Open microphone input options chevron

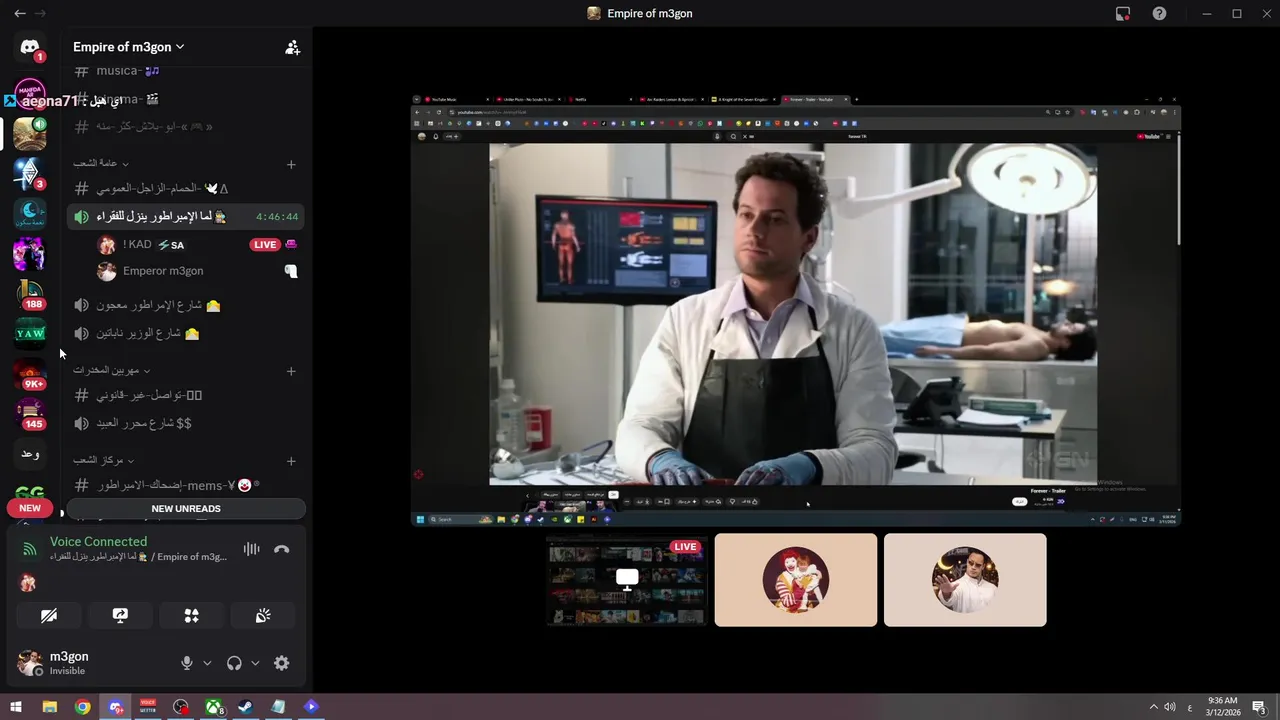207,663
